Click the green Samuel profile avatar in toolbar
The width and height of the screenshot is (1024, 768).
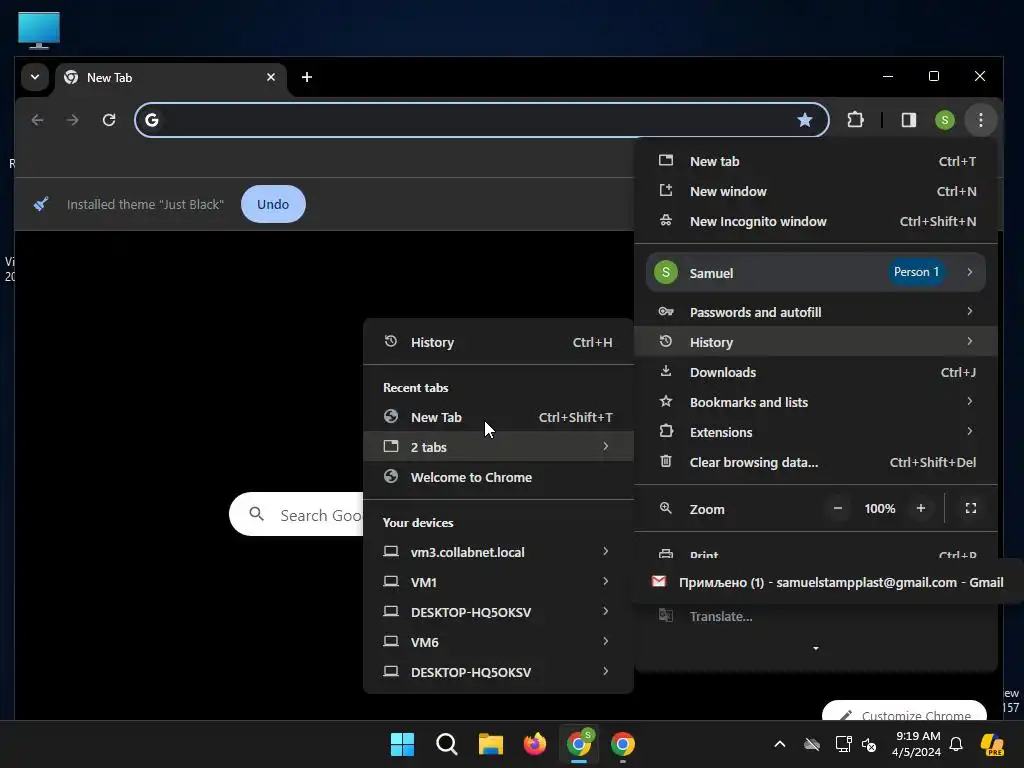point(944,120)
